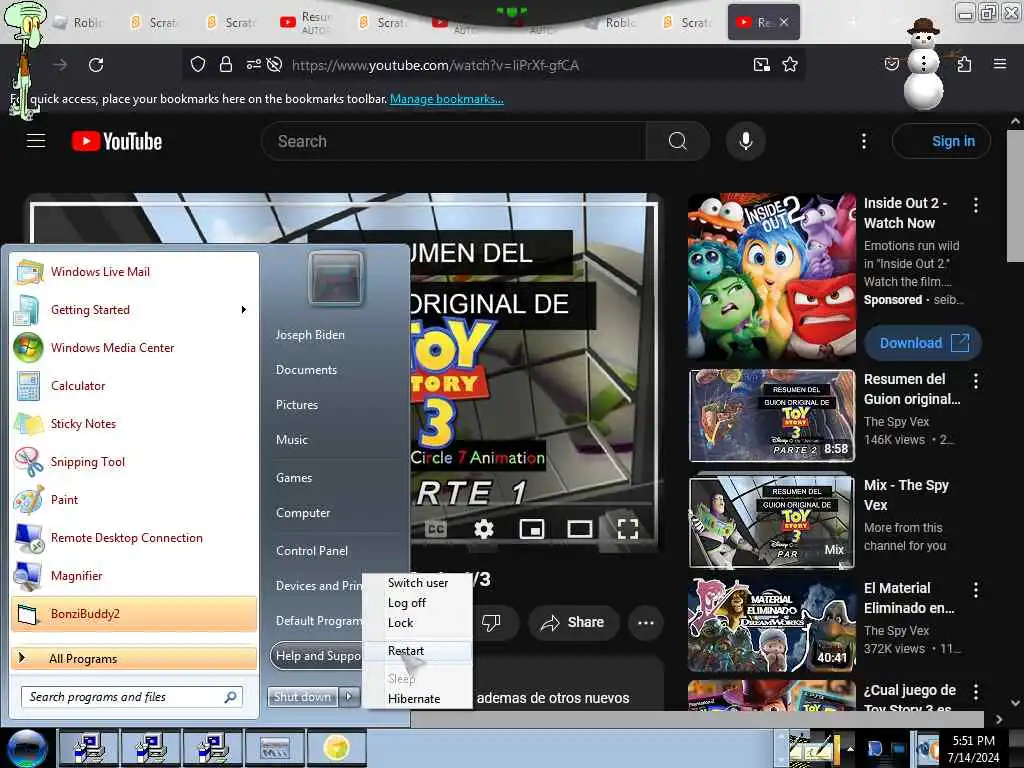Open options for Resumen del Guion video
Viewport: 1024px width, 768px height.
point(976,381)
